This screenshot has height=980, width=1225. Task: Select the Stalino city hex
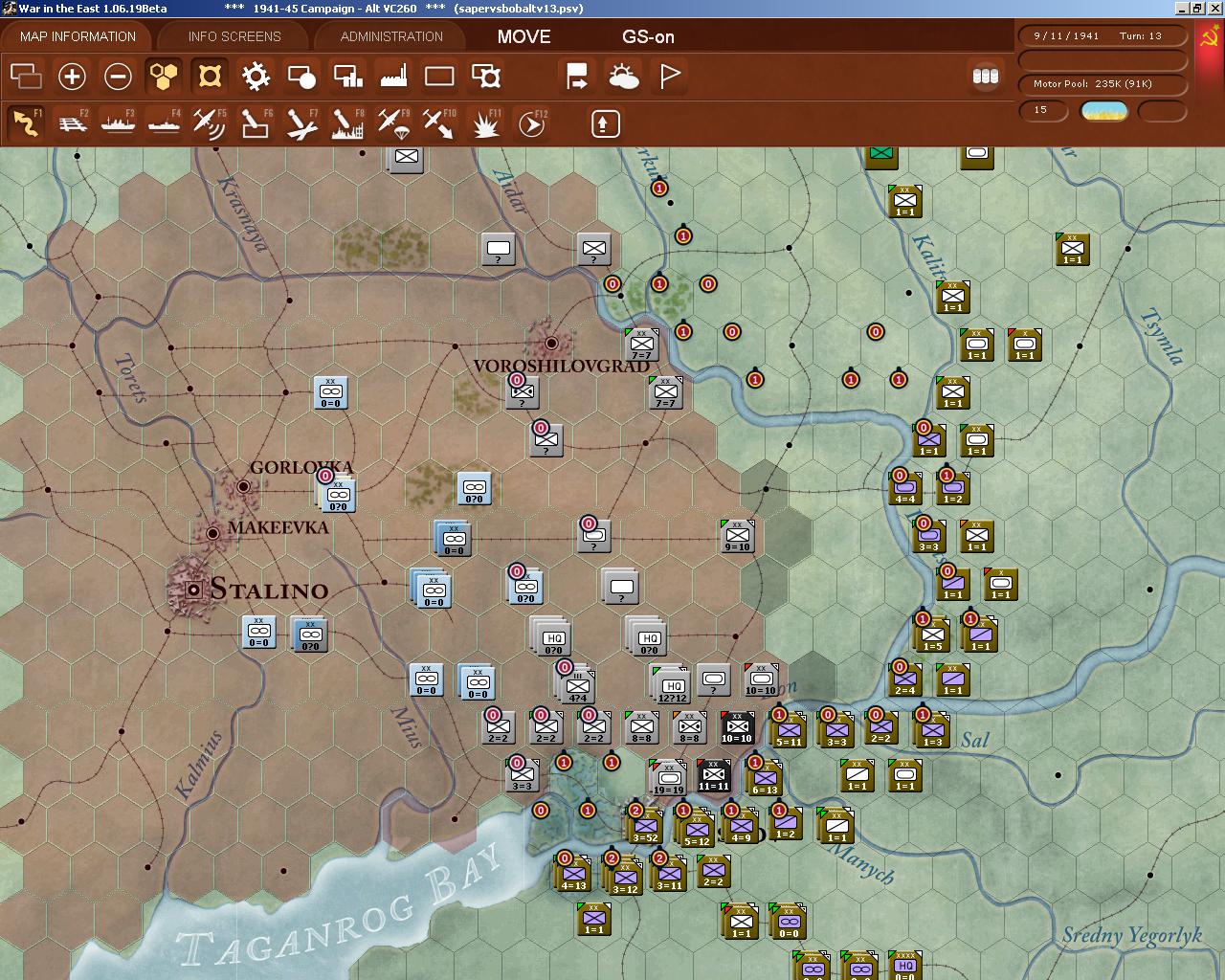tap(194, 590)
